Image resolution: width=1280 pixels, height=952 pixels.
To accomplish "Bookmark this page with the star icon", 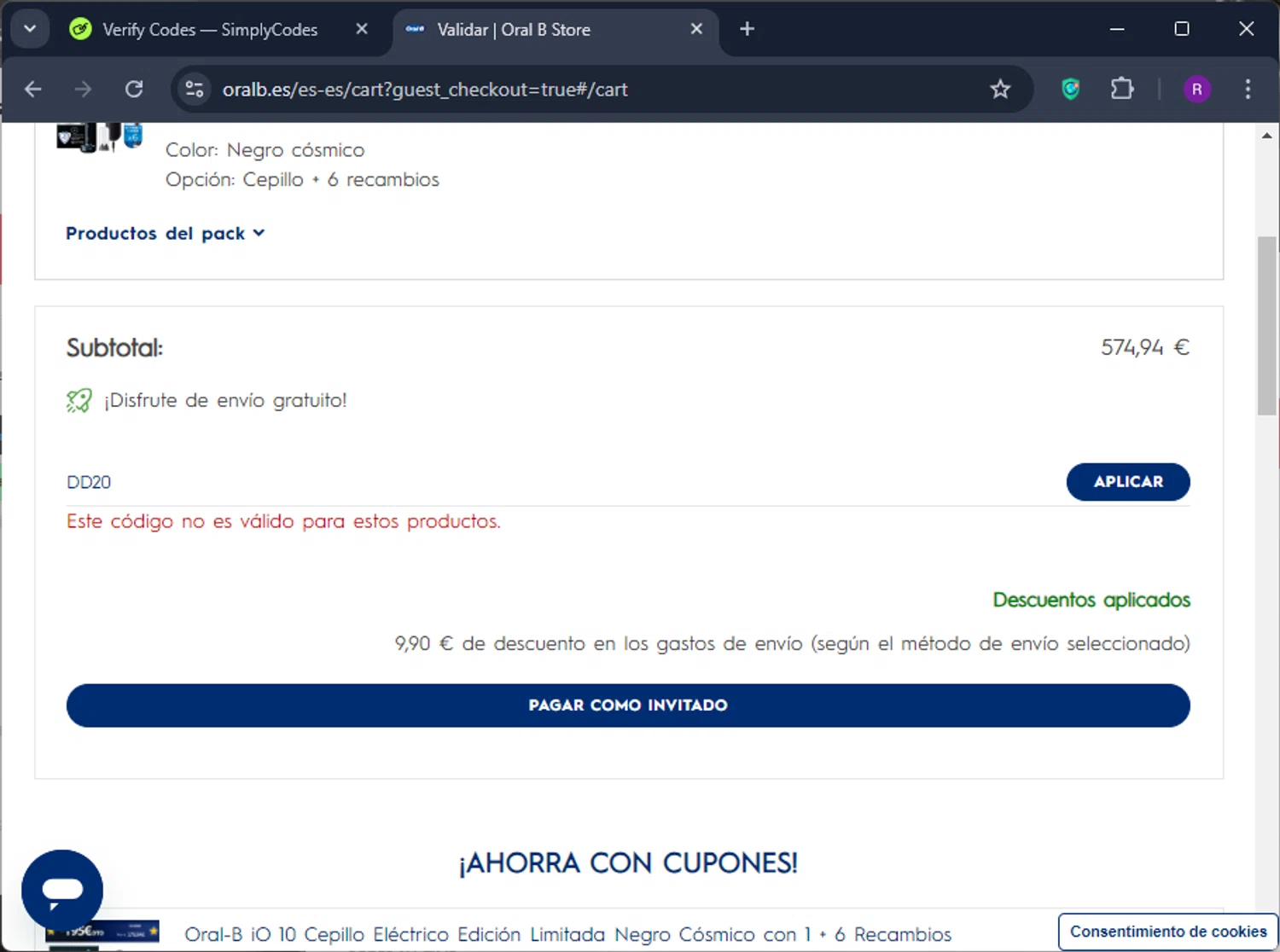I will (x=1000, y=89).
